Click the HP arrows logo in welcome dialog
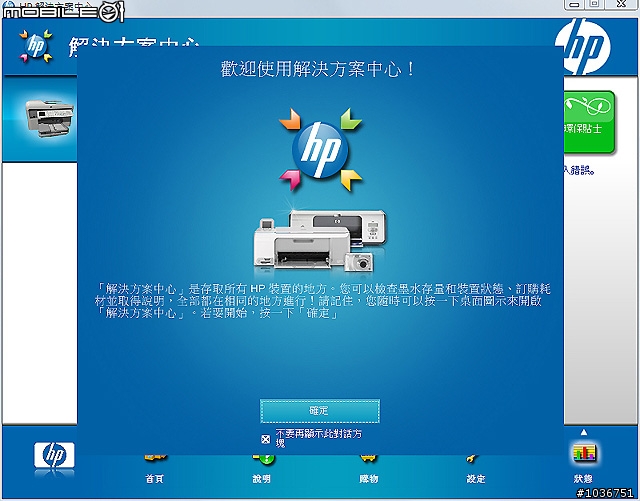The height and width of the screenshot is (501, 640). [x=320, y=149]
